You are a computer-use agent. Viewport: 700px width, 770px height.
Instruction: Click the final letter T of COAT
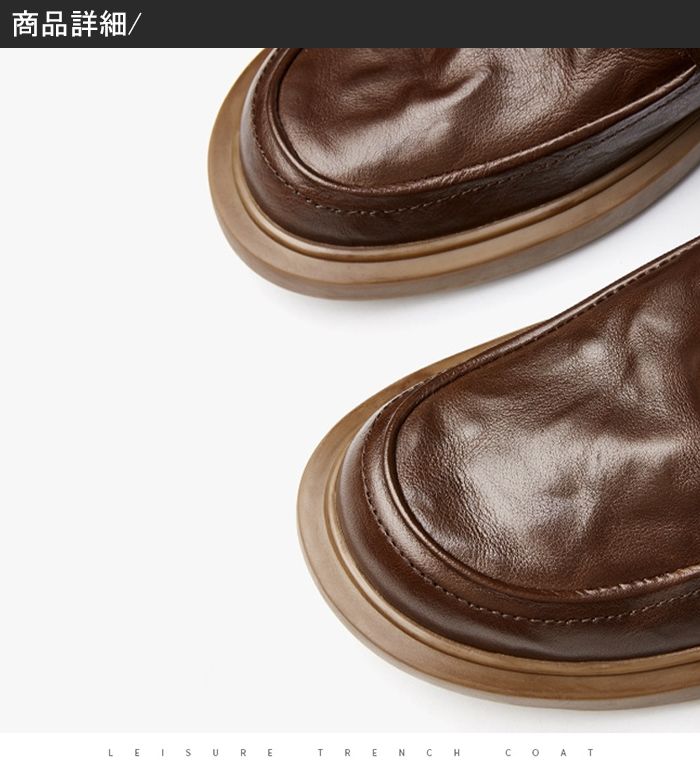click(592, 752)
